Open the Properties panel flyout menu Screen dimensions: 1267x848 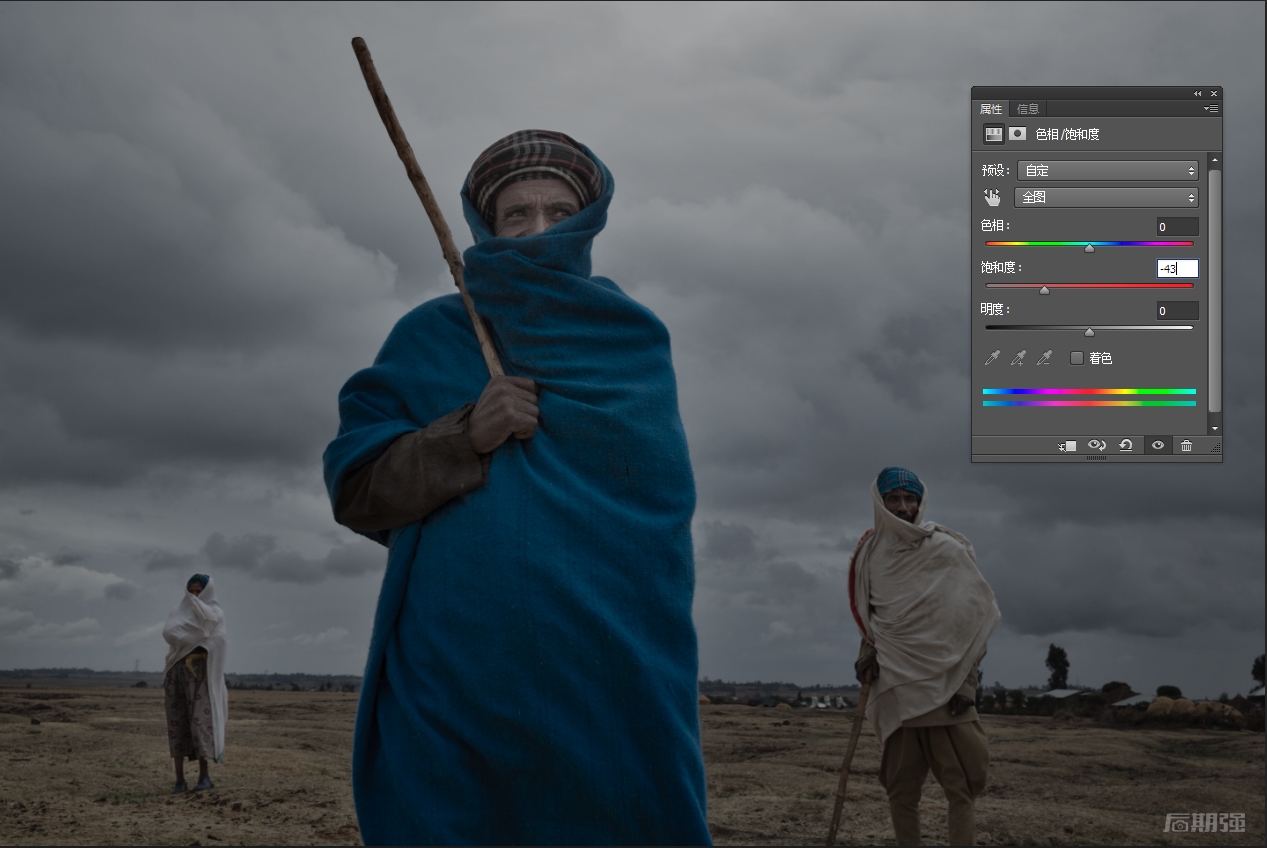click(x=1210, y=108)
